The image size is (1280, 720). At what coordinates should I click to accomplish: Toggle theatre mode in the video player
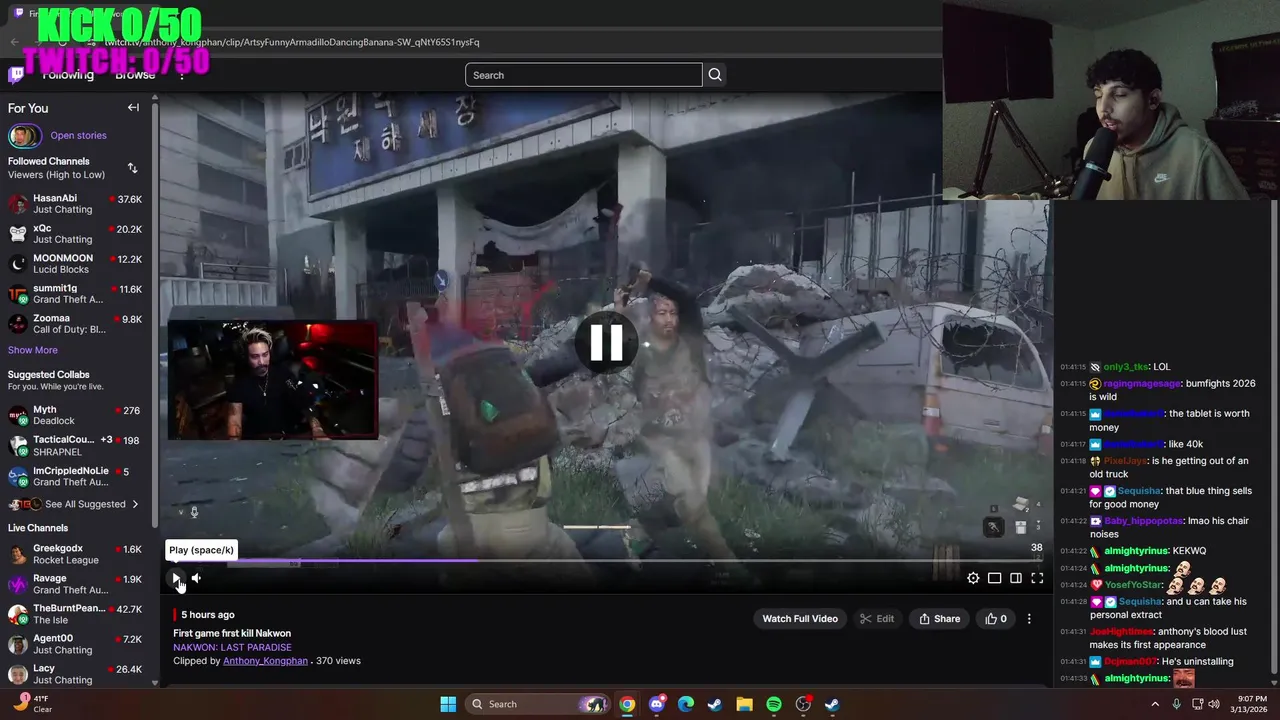[994, 578]
